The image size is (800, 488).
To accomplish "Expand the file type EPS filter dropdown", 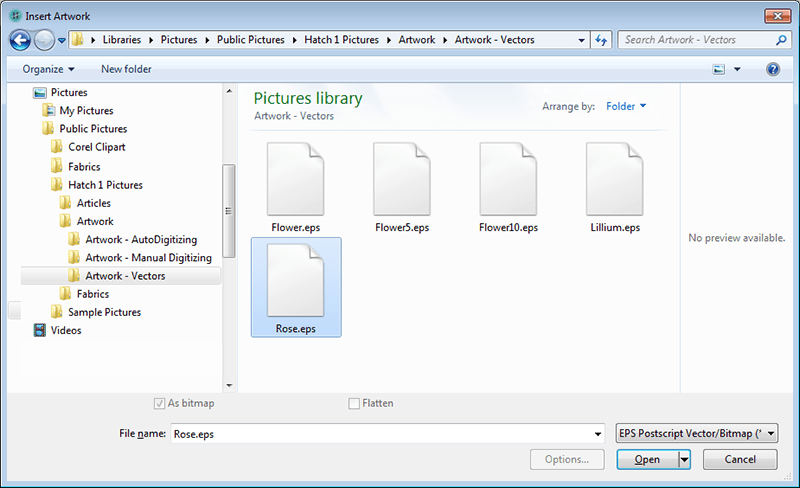I will pos(697,434).
